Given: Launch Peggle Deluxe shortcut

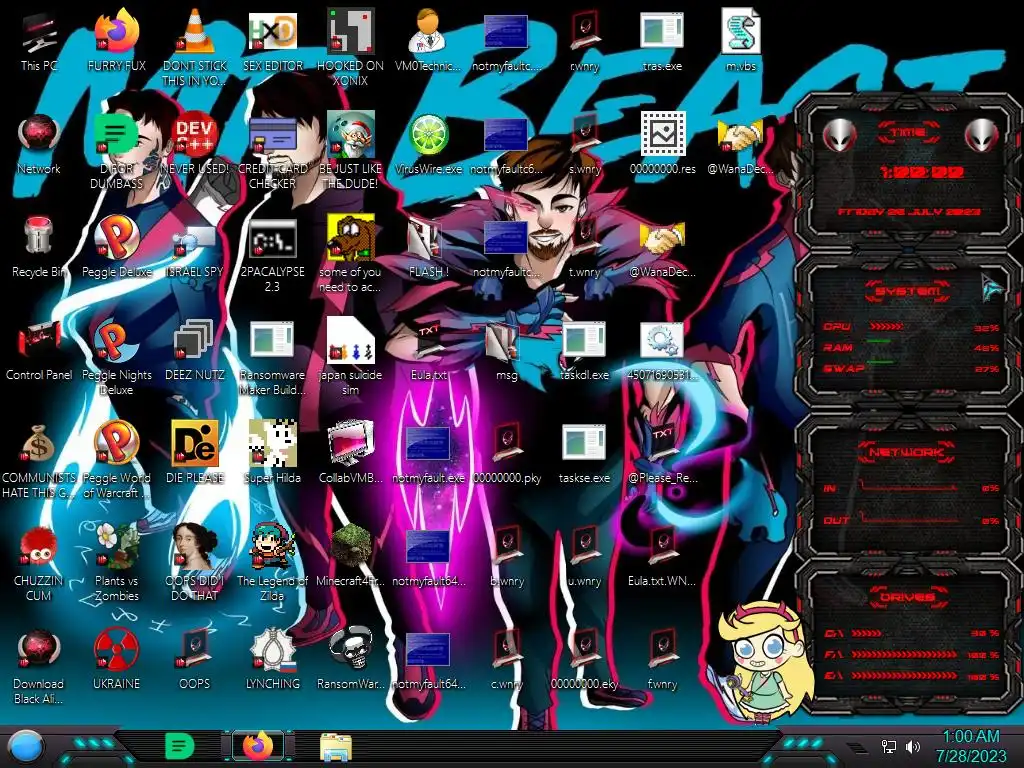Looking at the screenshot, I should (x=116, y=247).
